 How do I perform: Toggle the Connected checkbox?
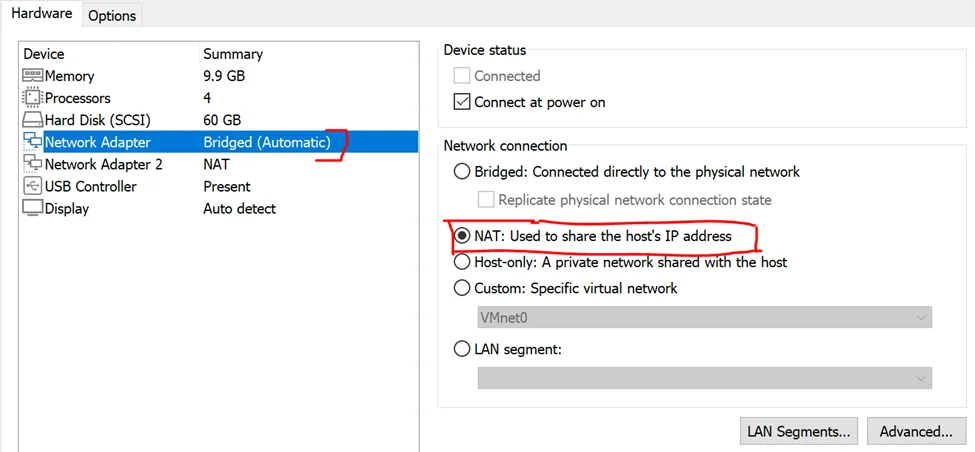click(x=461, y=76)
